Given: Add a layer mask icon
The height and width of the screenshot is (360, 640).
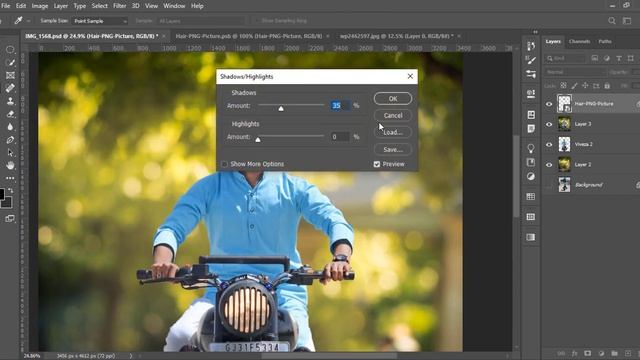Looking at the screenshot, I should coord(587,353).
